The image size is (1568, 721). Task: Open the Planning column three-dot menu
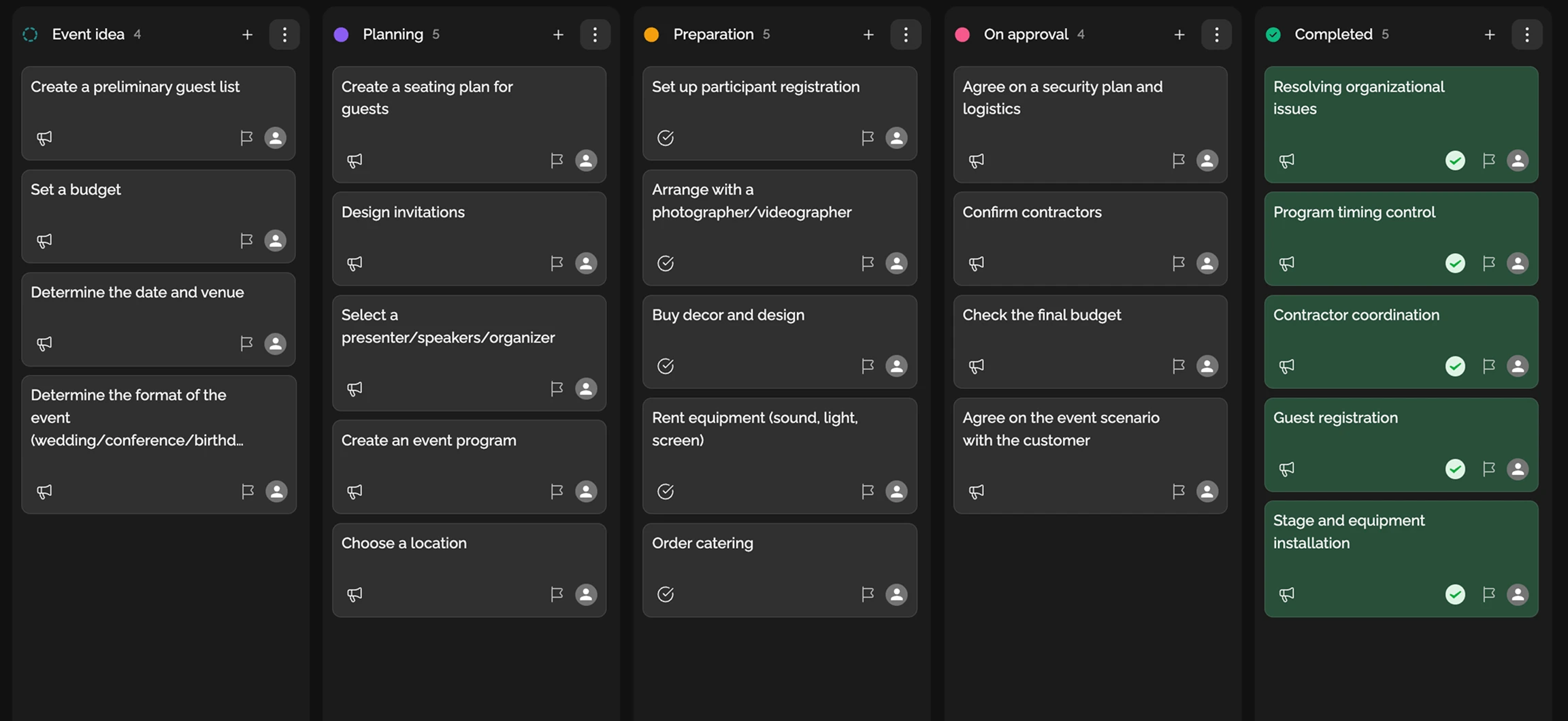[595, 35]
